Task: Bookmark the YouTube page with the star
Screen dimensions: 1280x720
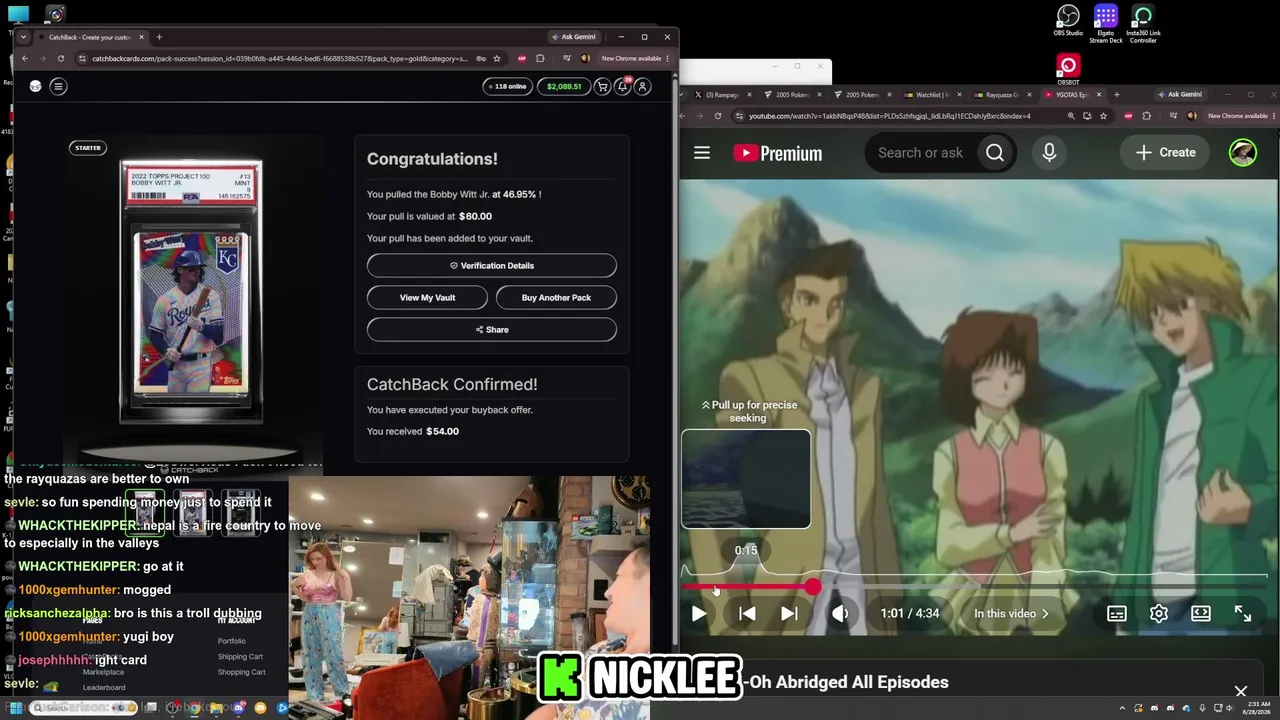Action: click(1103, 116)
